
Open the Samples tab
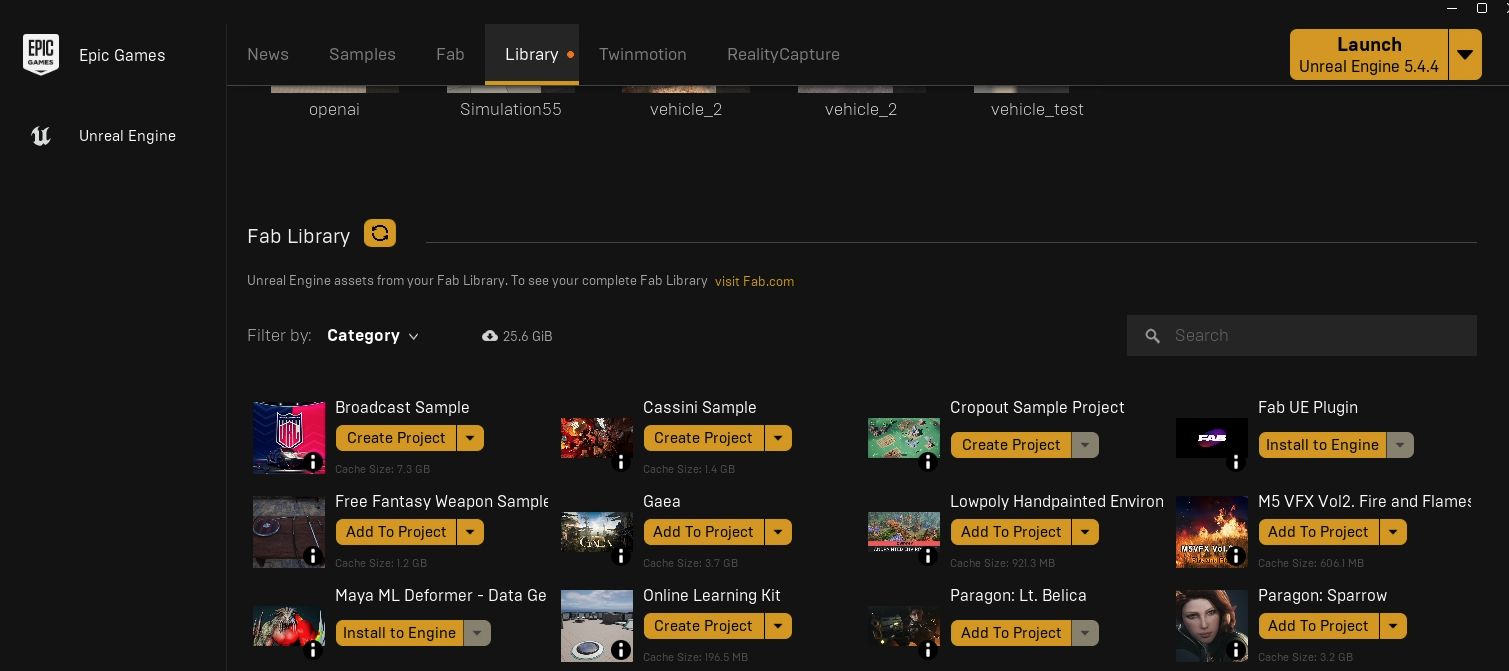(x=362, y=55)
